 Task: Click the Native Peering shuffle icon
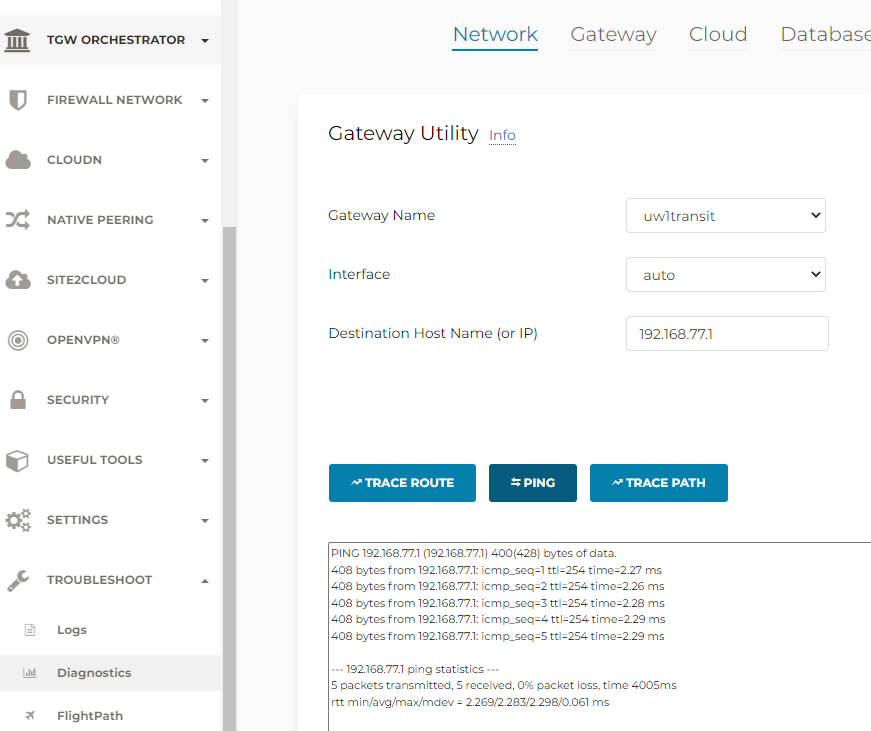[x=18, y=220]
